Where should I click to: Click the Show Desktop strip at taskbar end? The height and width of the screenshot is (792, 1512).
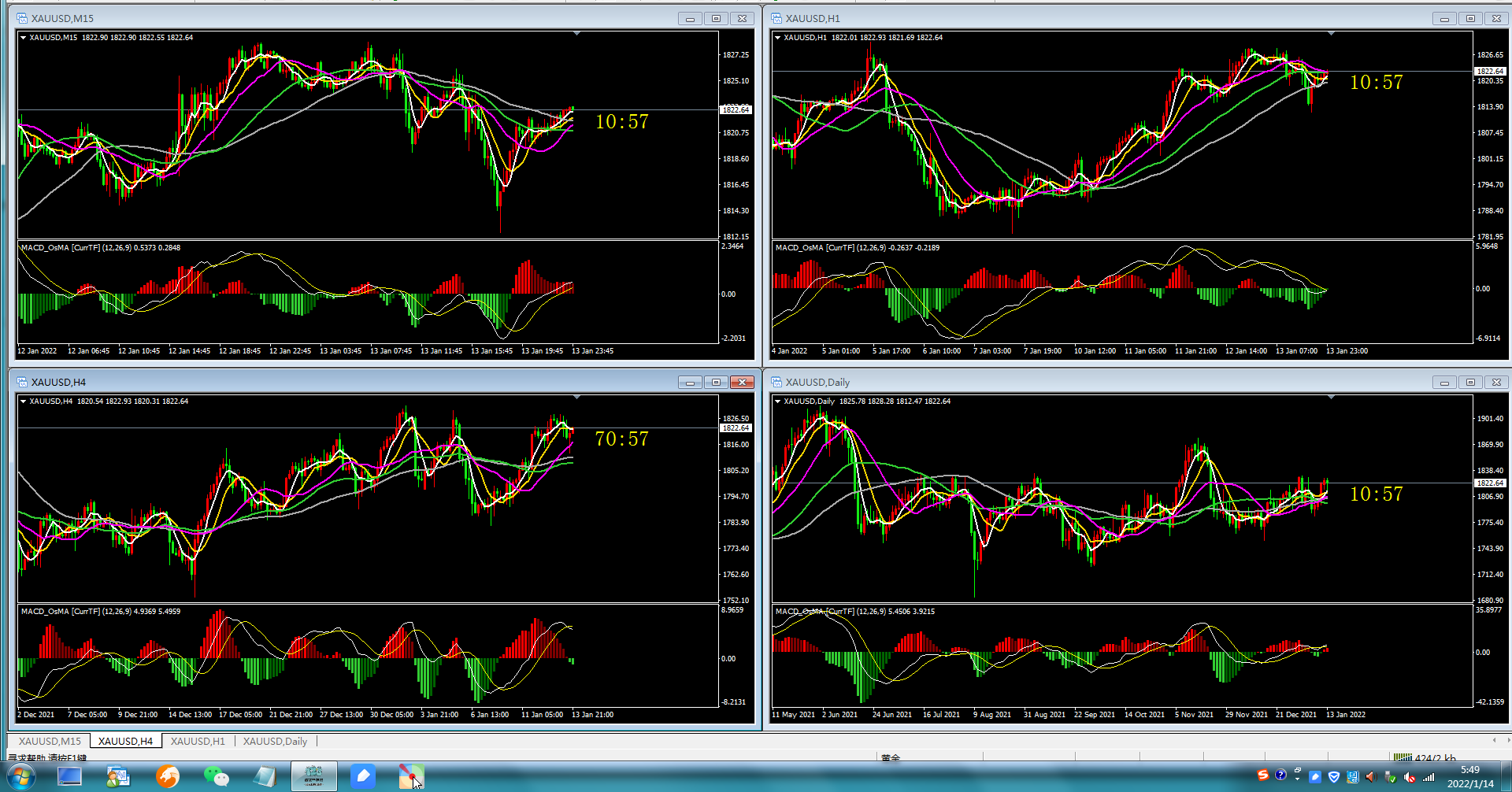(x=1506, y=777)
